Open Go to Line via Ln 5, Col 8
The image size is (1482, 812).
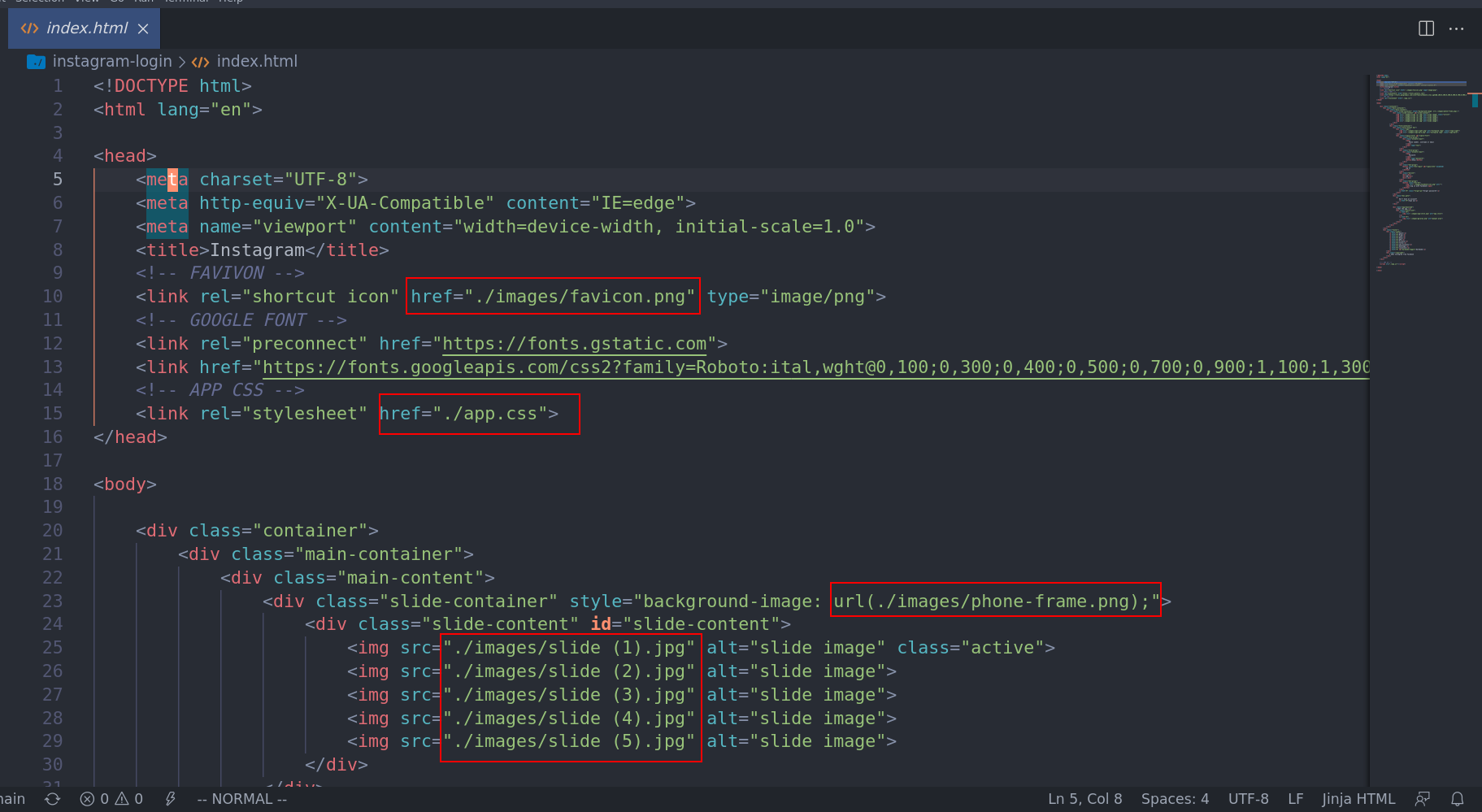pos(1084,799)
